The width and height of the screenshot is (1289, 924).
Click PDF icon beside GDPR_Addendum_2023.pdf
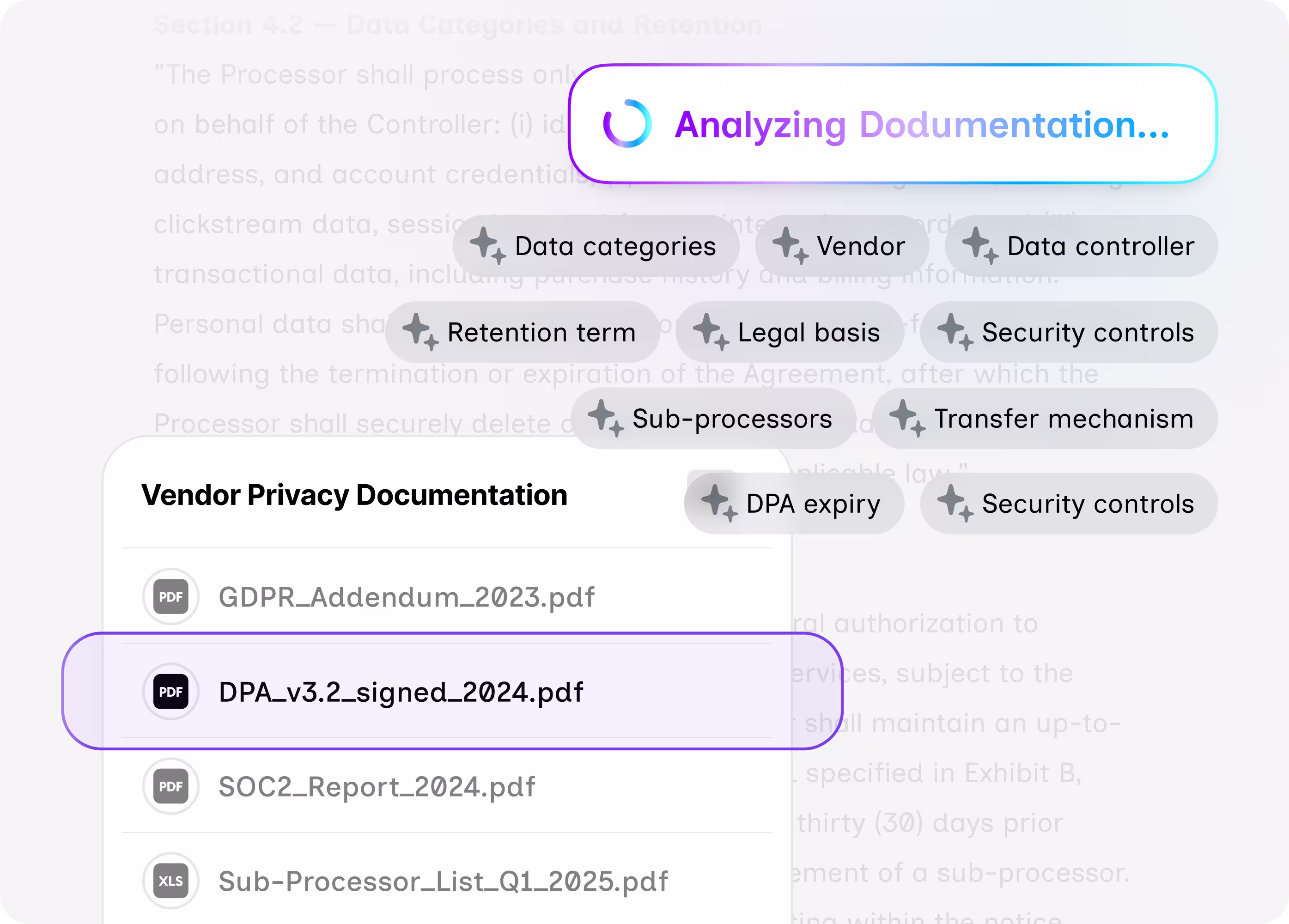pos(170,597)
